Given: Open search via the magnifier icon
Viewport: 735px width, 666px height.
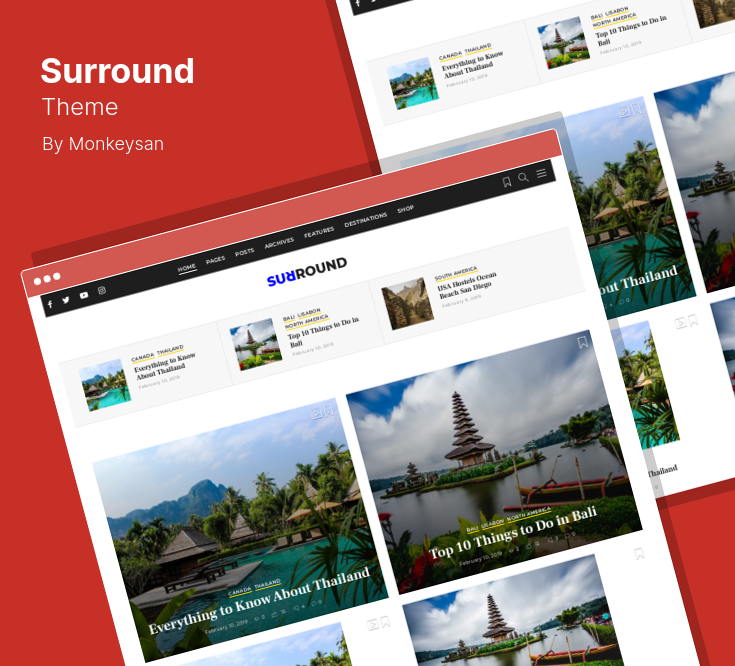Looking at the screenshot, I should tap(524, 177).
